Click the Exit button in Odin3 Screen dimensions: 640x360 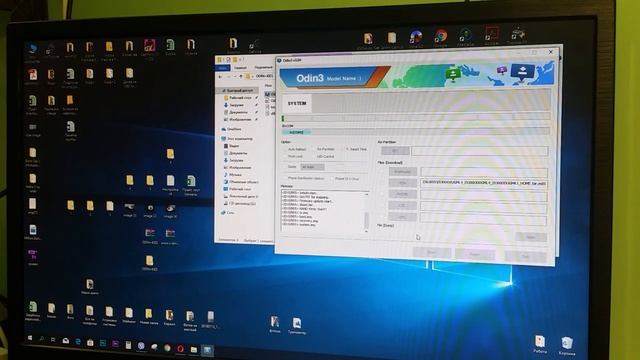tap(526, 256)
